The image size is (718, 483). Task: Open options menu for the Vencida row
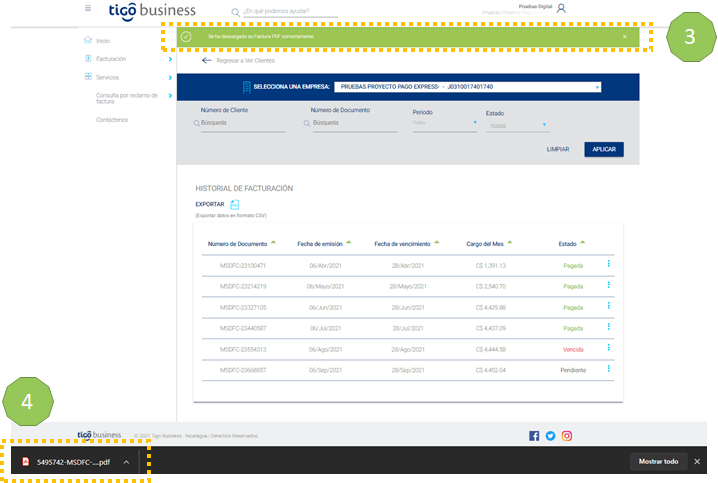[x=609, y=347]
